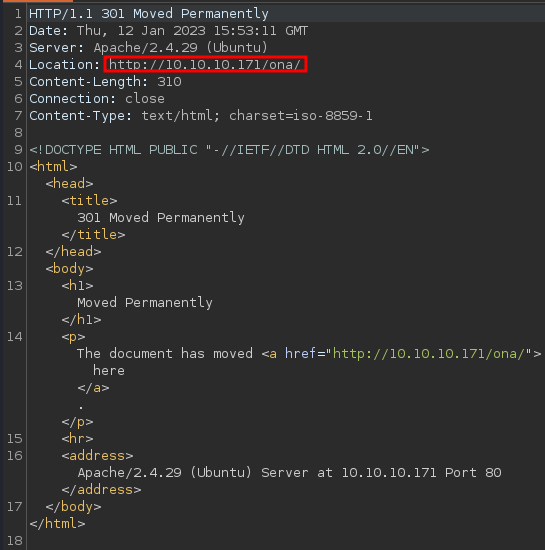Click the DOCTYPE declaration line

(229, 150)
